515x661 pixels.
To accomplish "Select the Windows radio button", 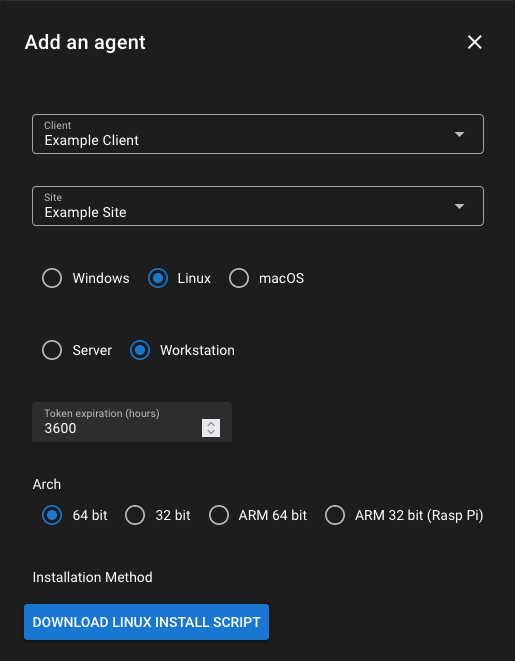I will [x=52, y=278].
